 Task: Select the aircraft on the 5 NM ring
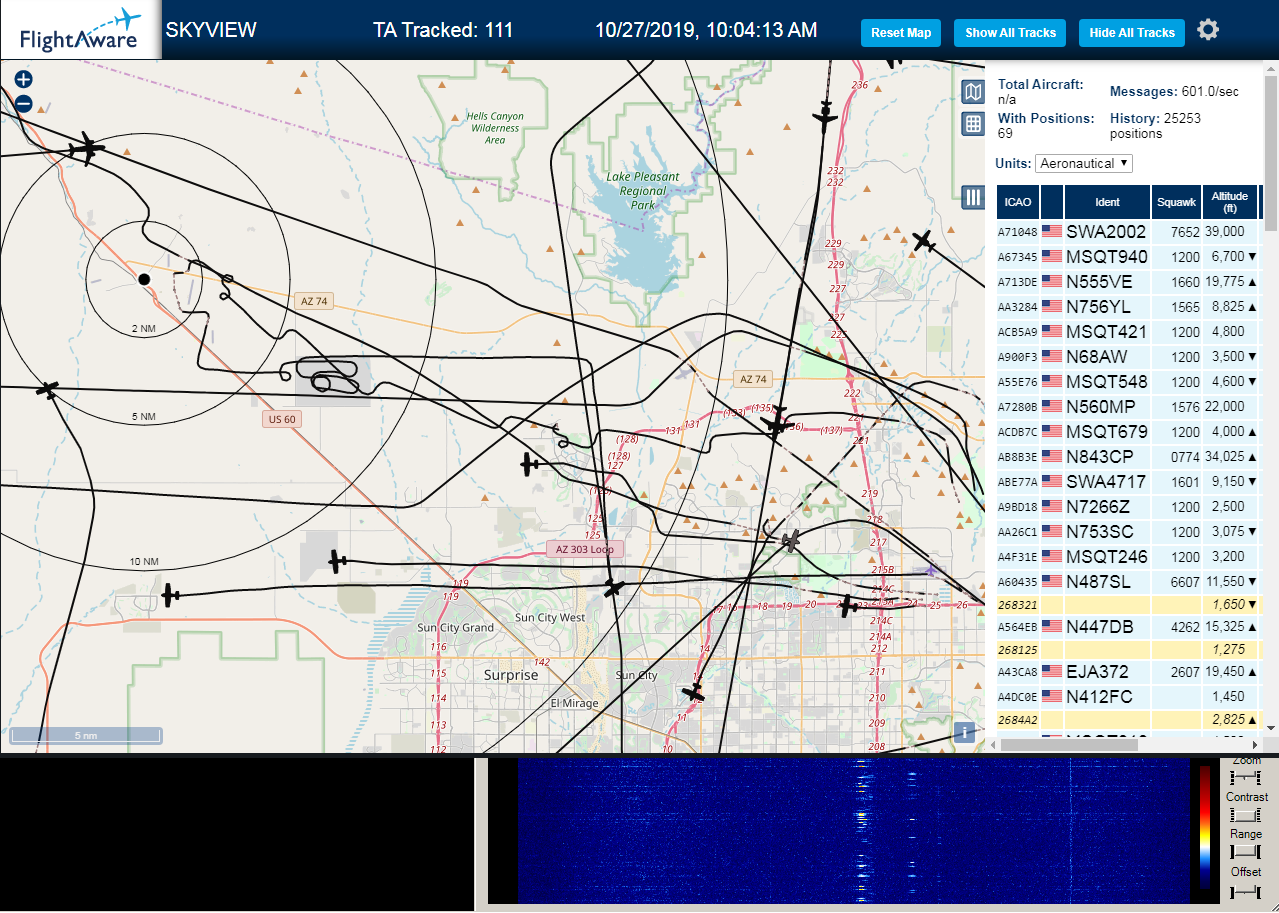47,389
